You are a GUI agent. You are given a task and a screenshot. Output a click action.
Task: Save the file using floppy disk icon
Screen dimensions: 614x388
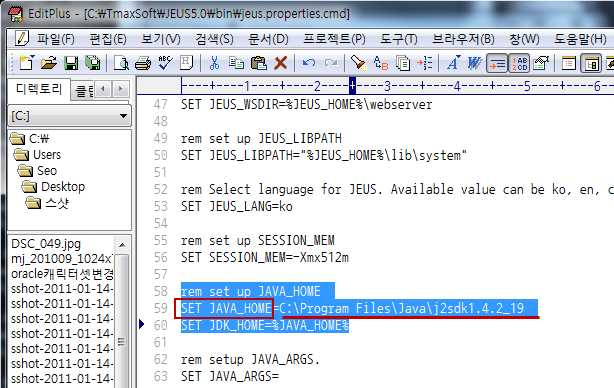pyautogui.click(x=71, y=63)
